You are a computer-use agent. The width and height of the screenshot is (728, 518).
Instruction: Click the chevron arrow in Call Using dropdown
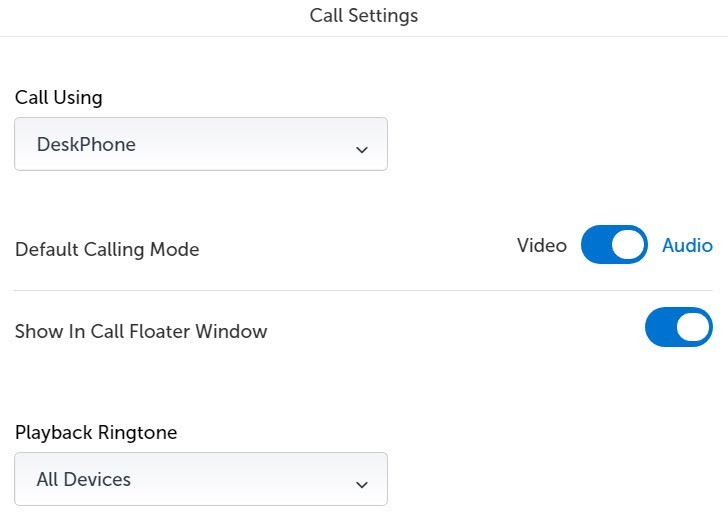[x=361, y=150]
